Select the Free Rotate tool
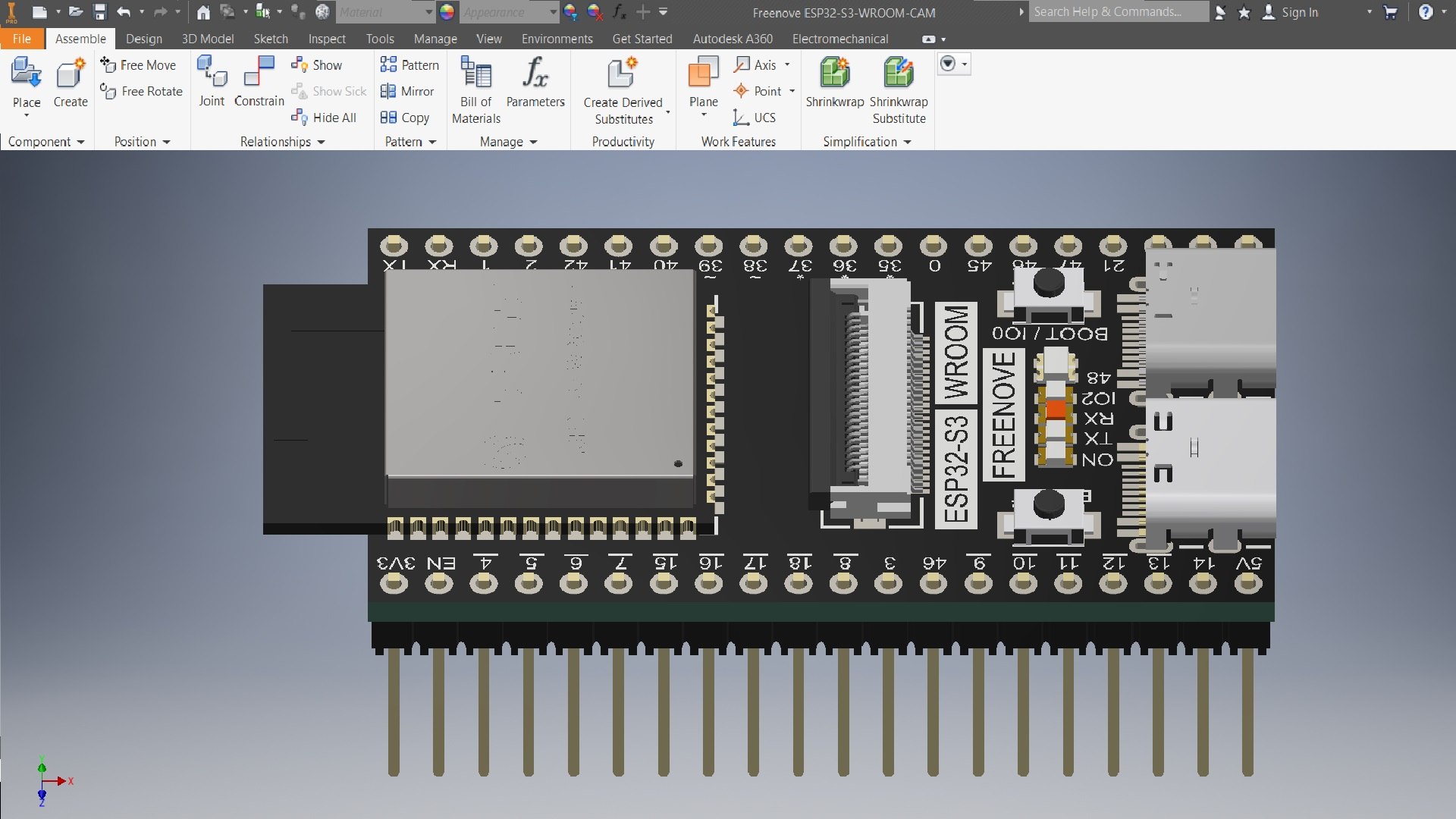1456x819 pixels. tap(142, 91)
